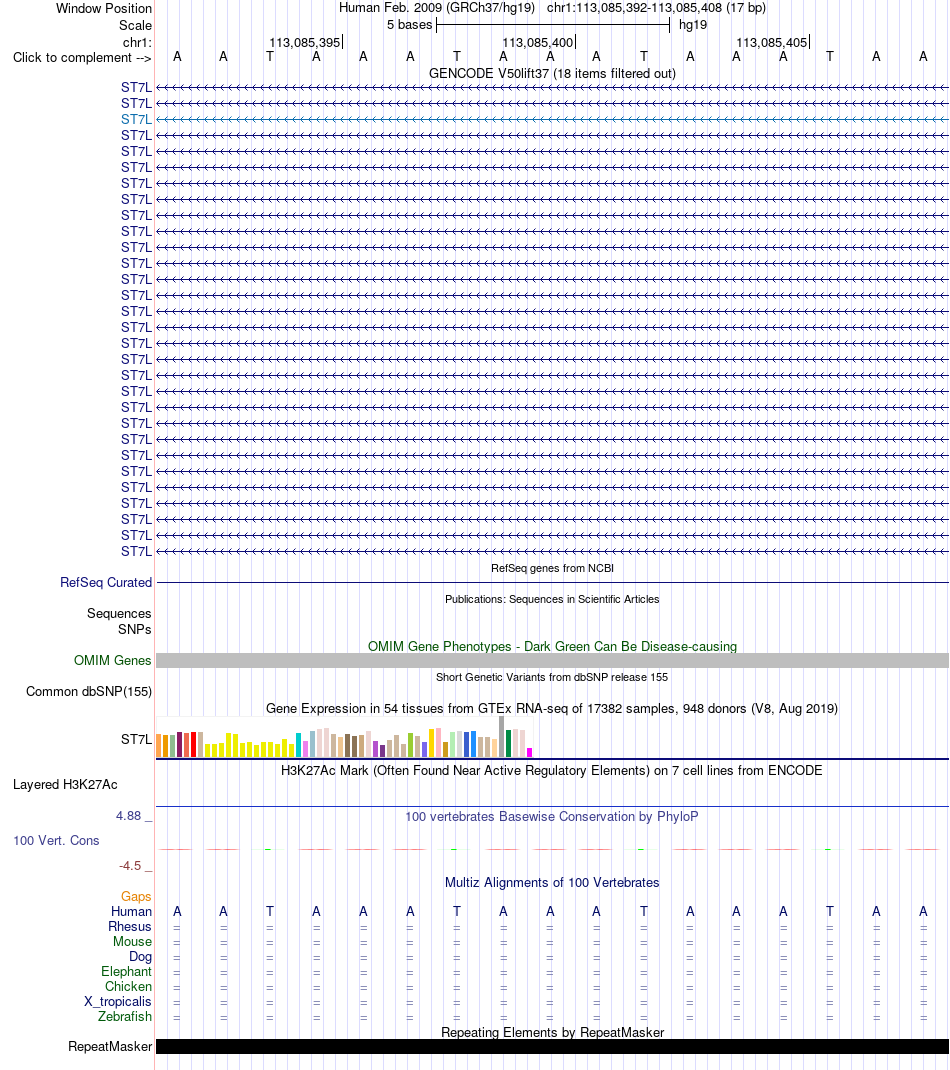The image size is (950, 1070).
Task: Open '100 vertebrates Basewise Conservation by PhyloP' title
Action: pos(552,816)
